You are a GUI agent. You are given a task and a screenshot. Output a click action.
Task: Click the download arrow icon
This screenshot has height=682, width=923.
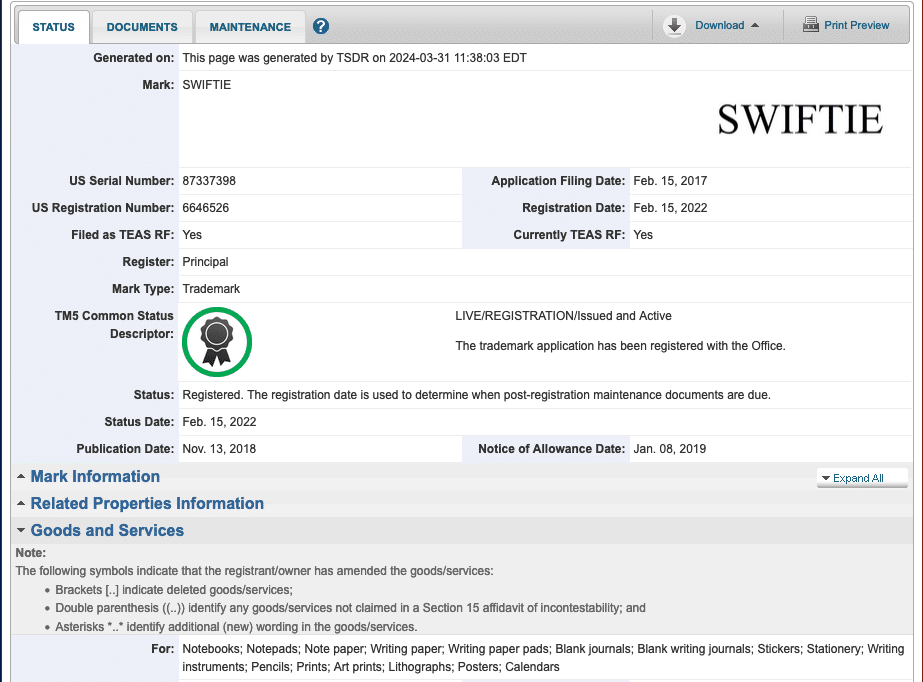click(x=674, y=26)
